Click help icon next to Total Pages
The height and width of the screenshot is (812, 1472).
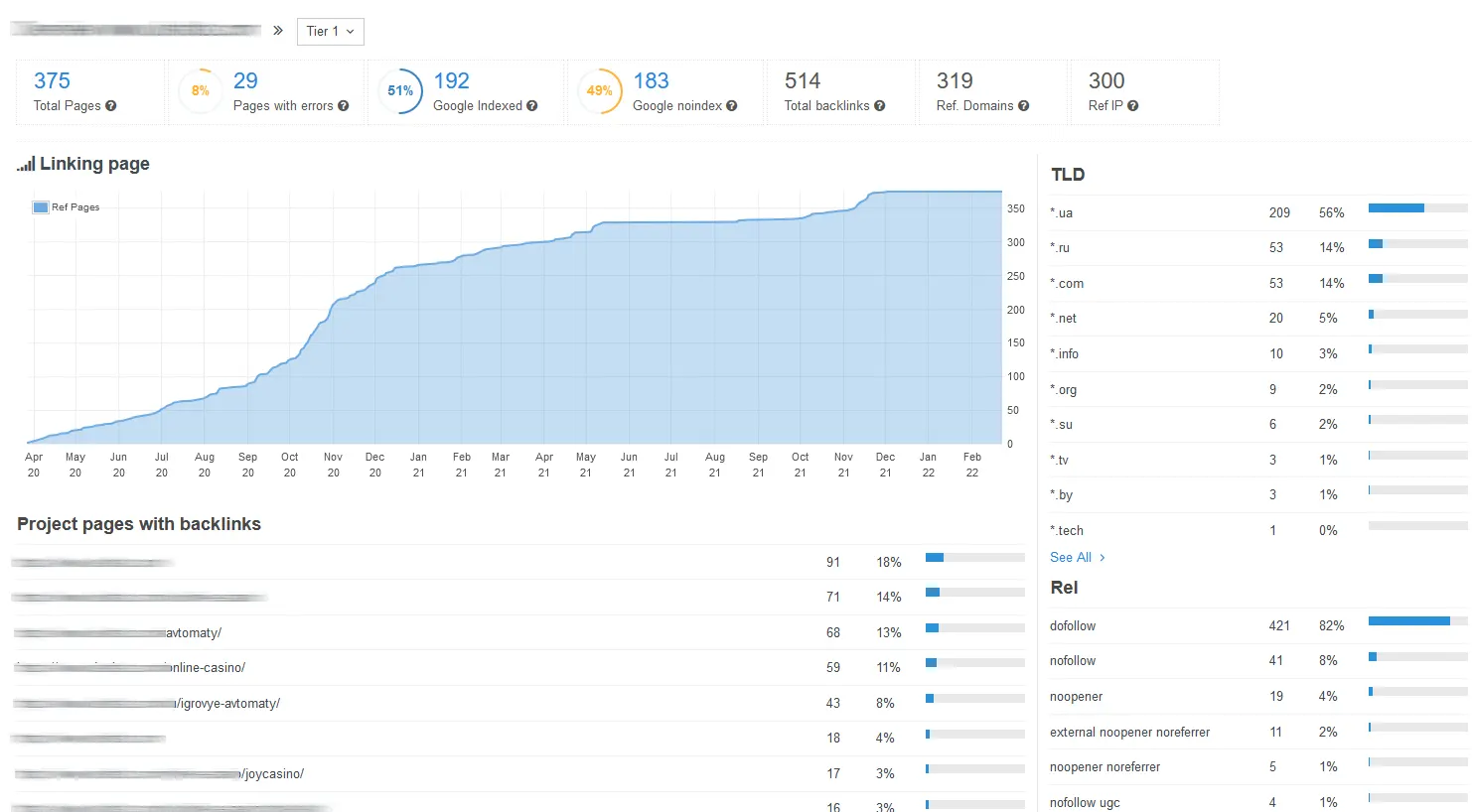click(111, 106)
